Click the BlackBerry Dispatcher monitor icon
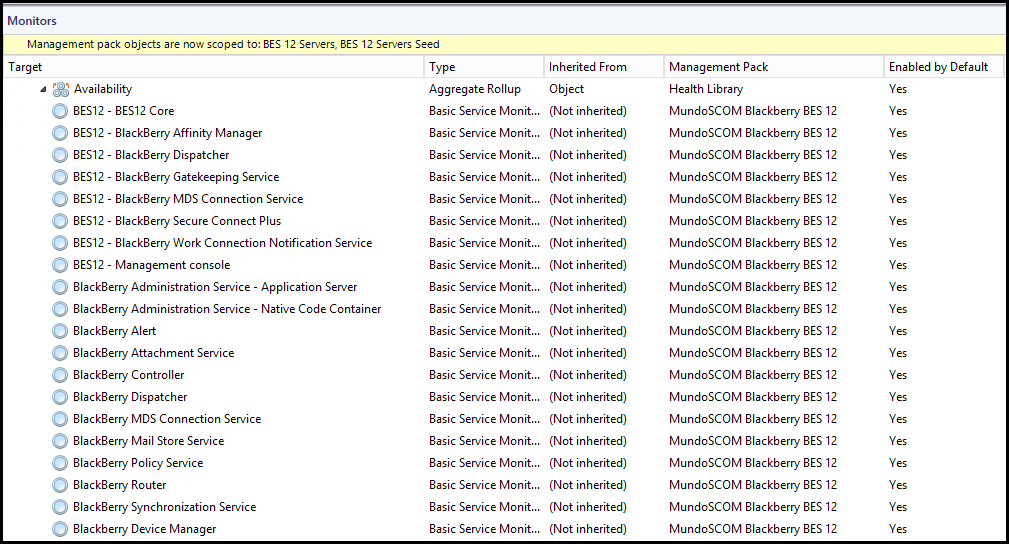Screen dimensions: 1009x544 tap(60, 397)
